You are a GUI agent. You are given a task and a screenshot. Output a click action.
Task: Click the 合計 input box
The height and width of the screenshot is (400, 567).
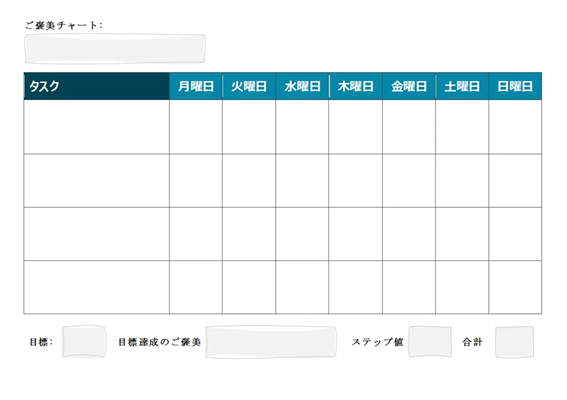514,342
